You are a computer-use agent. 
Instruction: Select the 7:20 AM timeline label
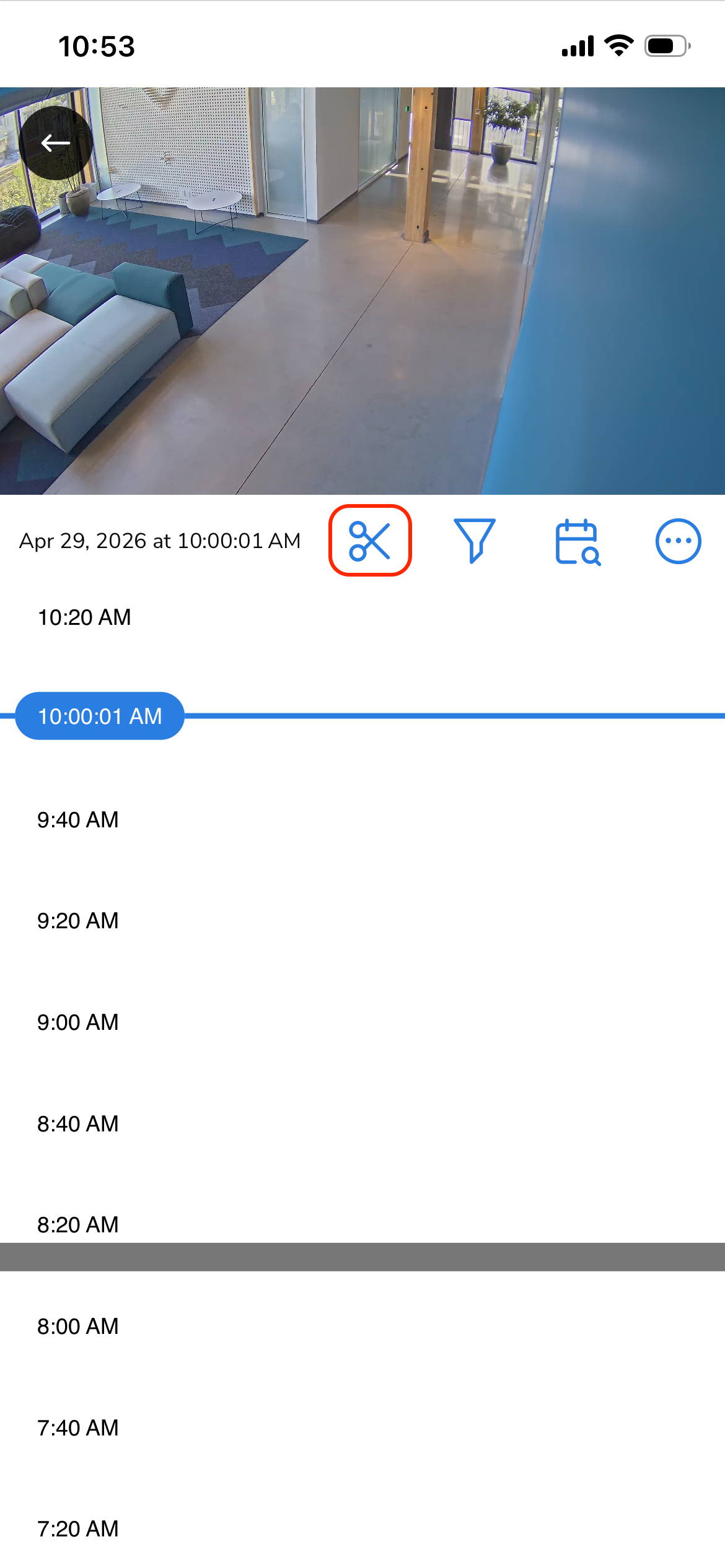[78, 1529]
